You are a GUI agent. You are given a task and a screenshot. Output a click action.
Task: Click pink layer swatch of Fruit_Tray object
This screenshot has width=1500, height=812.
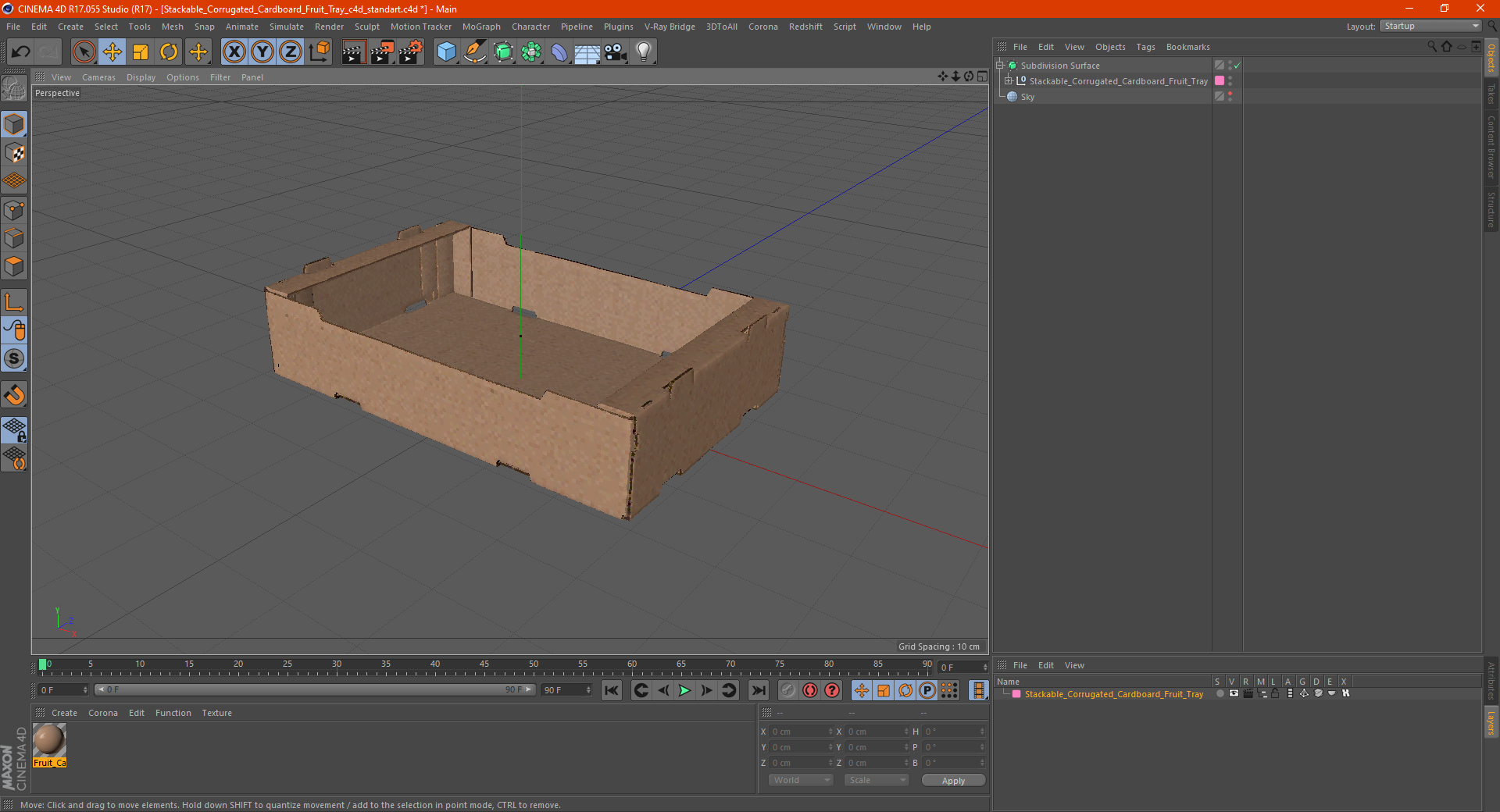click(1220, 81)
